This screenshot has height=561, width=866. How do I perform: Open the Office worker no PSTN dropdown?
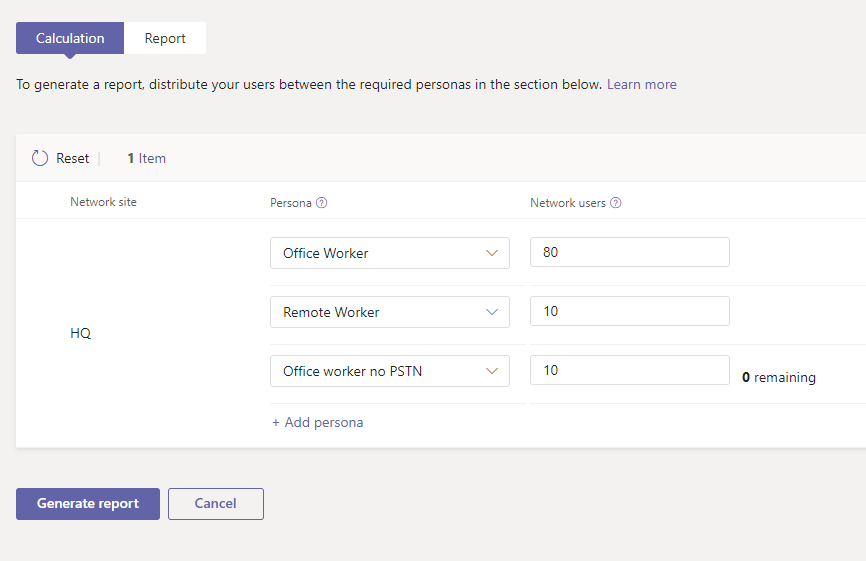[x=389, y=371]
